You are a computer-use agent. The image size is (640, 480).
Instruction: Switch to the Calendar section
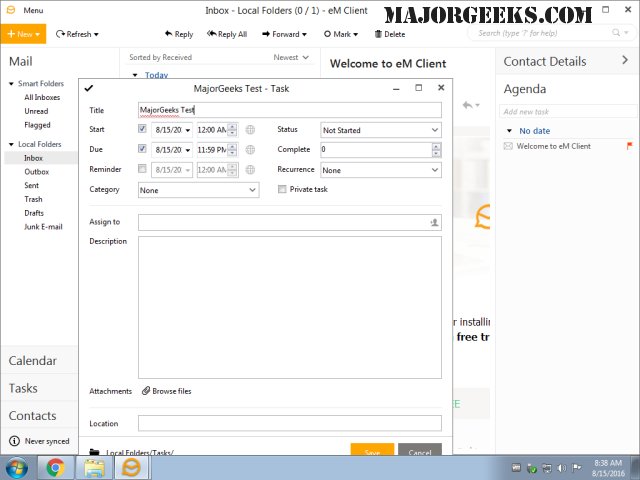33,361
